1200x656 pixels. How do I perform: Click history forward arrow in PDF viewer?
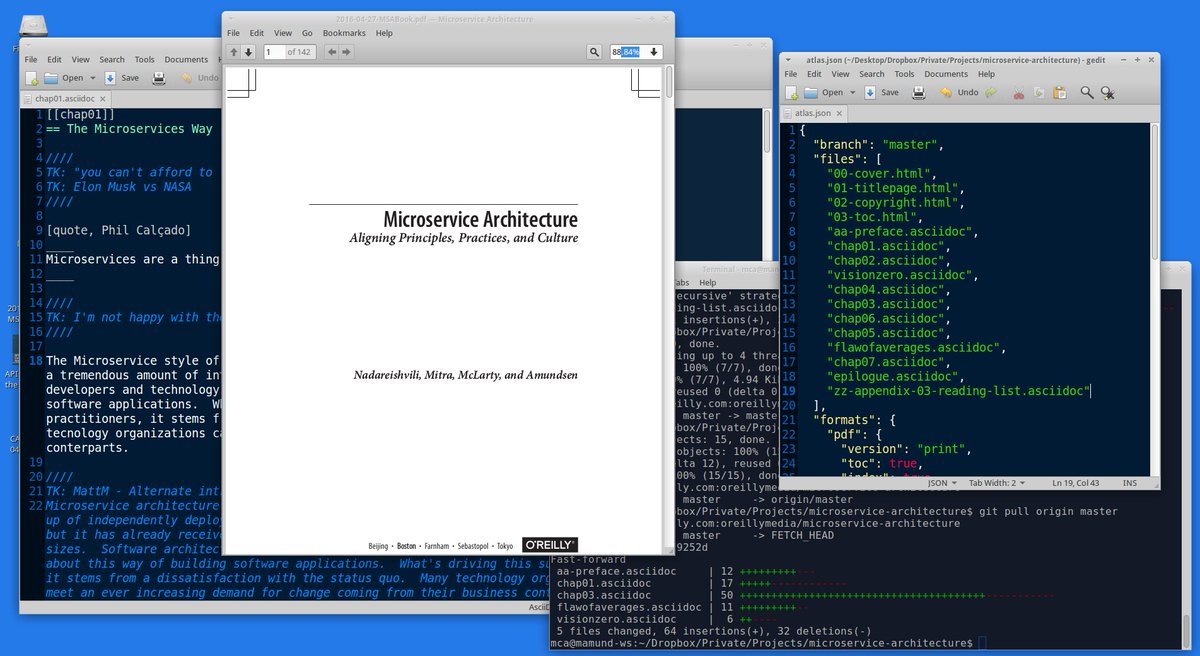[x=347, y=52]
